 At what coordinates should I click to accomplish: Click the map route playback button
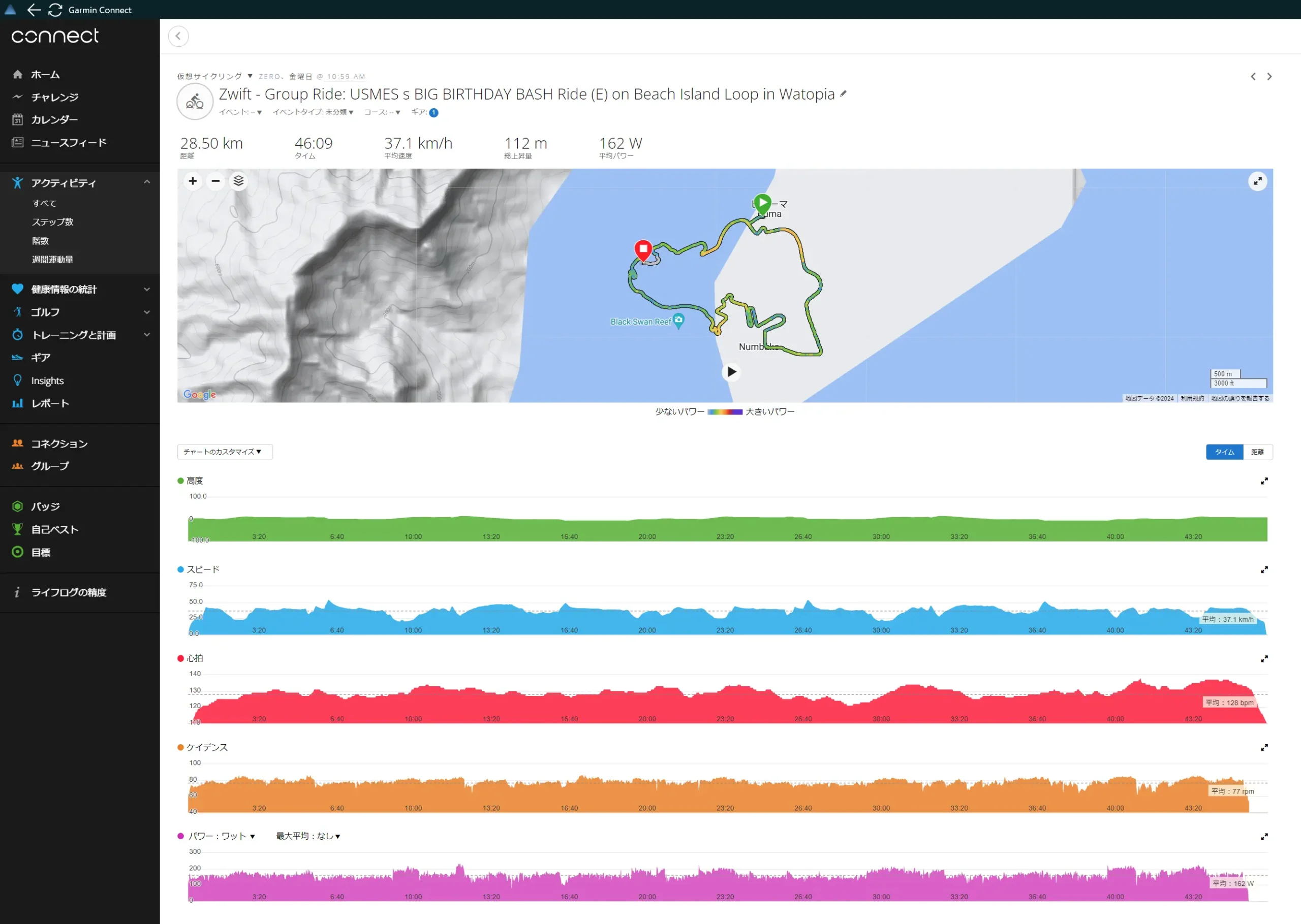[x=731, y=370]
